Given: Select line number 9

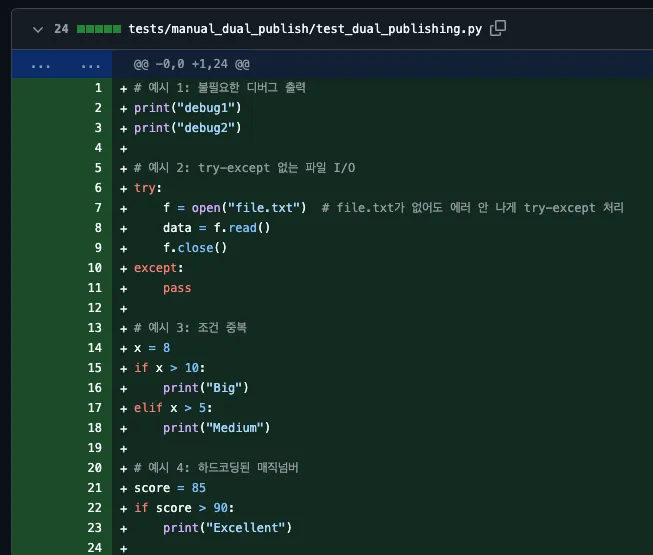Looking at the screenshot, I should pos(98,248).
